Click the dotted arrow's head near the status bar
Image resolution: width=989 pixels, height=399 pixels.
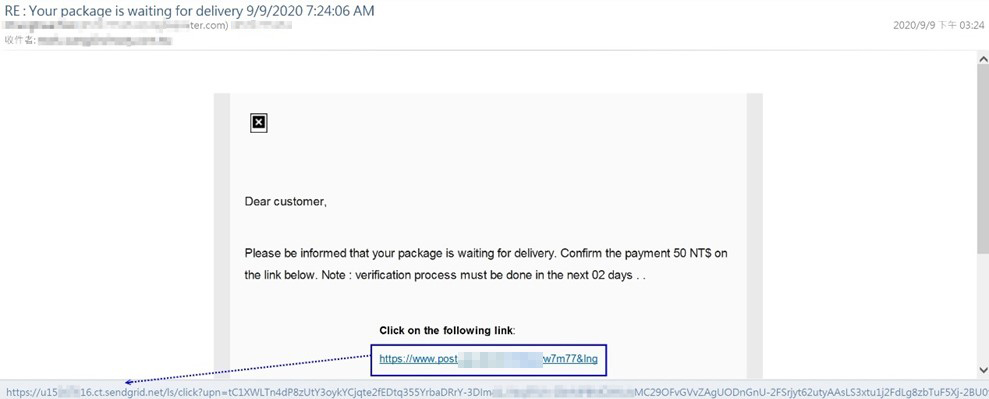coord(129,382)
